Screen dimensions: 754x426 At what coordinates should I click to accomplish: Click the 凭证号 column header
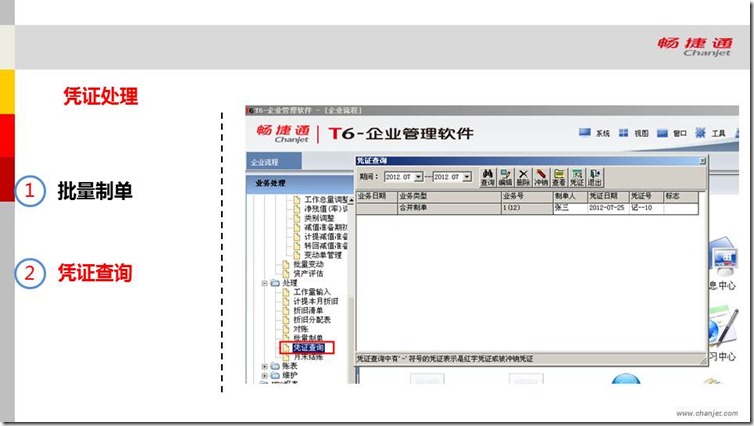coord(647,196)
